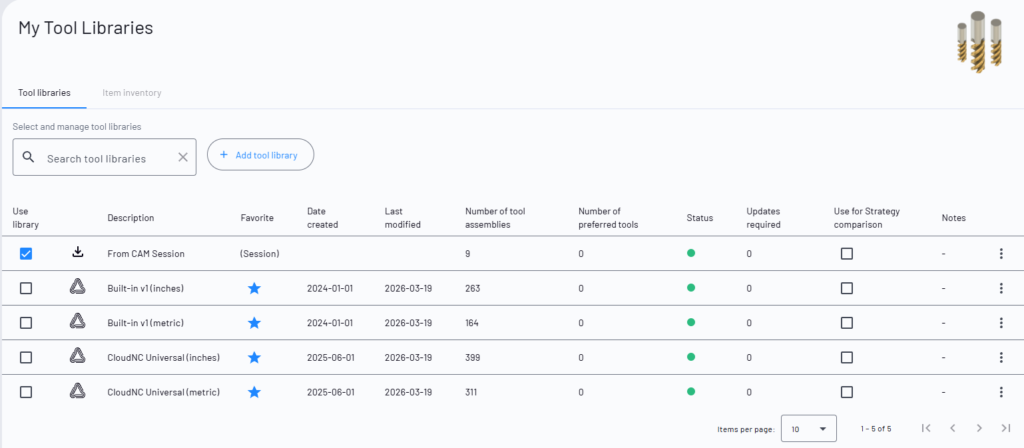1024x448 pixels.
Task: Click the Add tool library button
Action: coord(261,155)
